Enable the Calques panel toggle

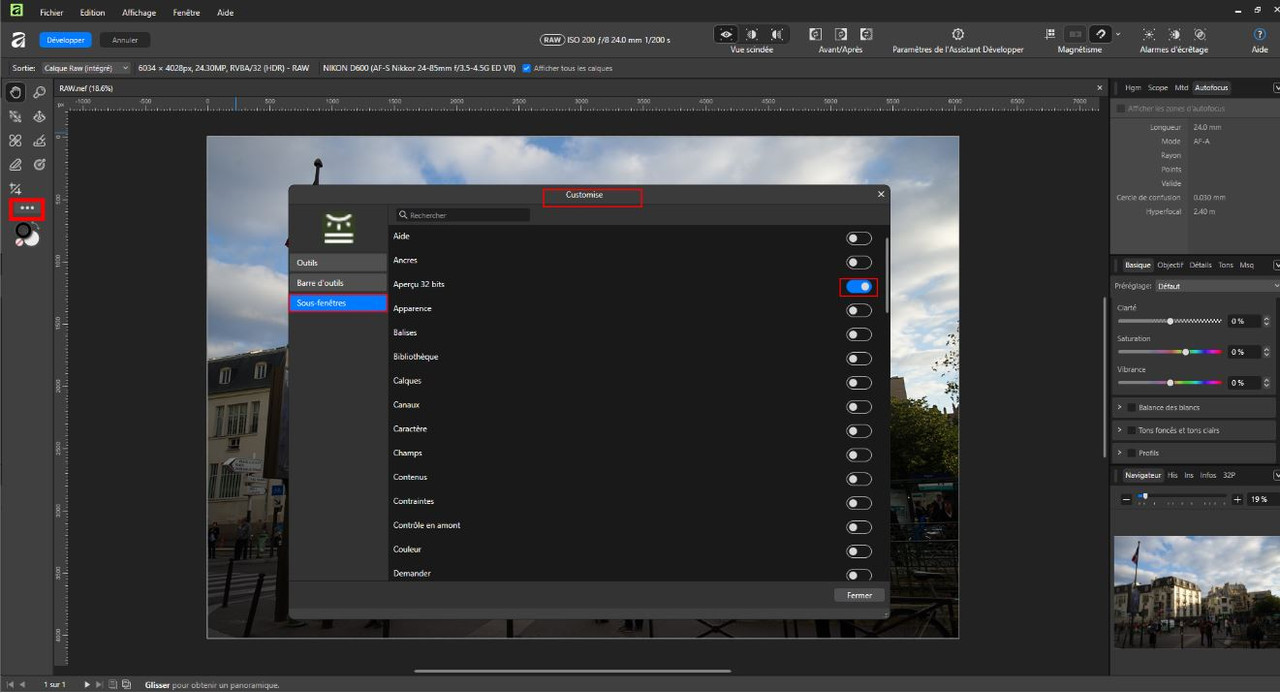coord(859,382)
